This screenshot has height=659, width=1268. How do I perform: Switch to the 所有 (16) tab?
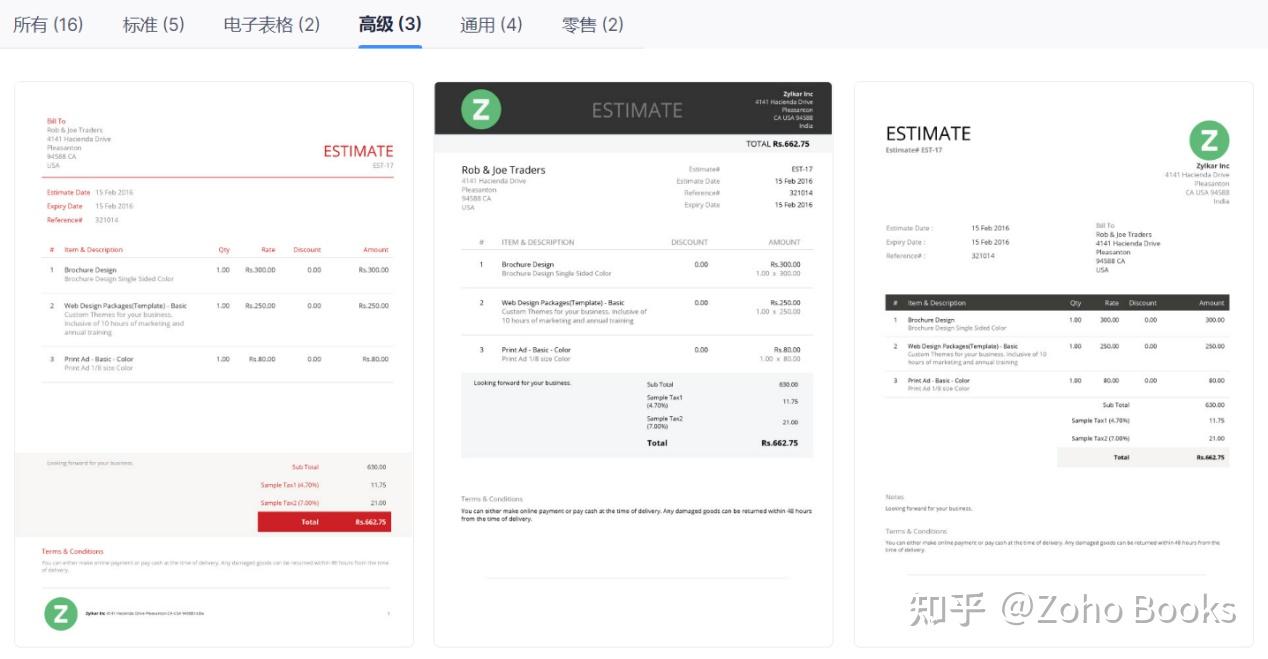coord(47,23)
